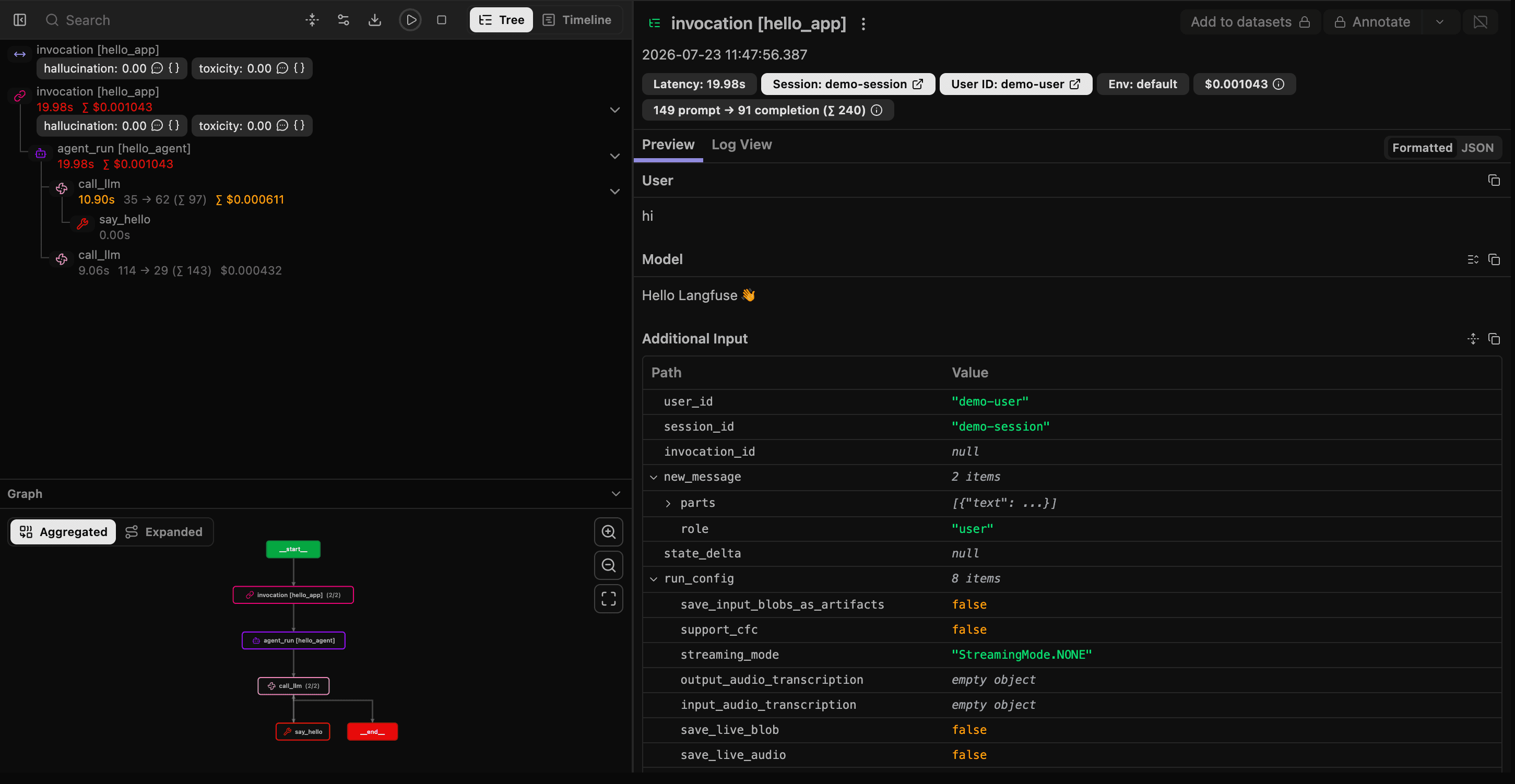The height and width of the screenshot is (784, 1515).
Task: Collapse the new_message row
Action: (654, 477)
